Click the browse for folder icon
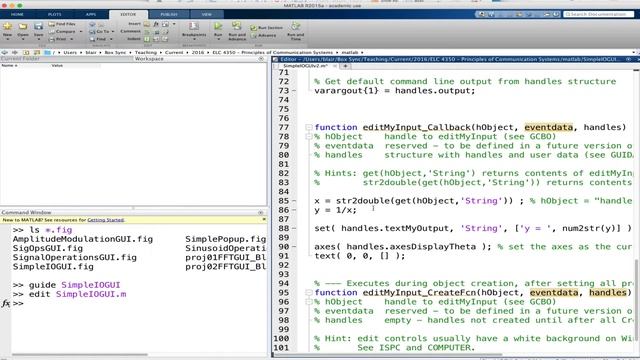Screen dimensions: 640x360 tap(37, 53)
